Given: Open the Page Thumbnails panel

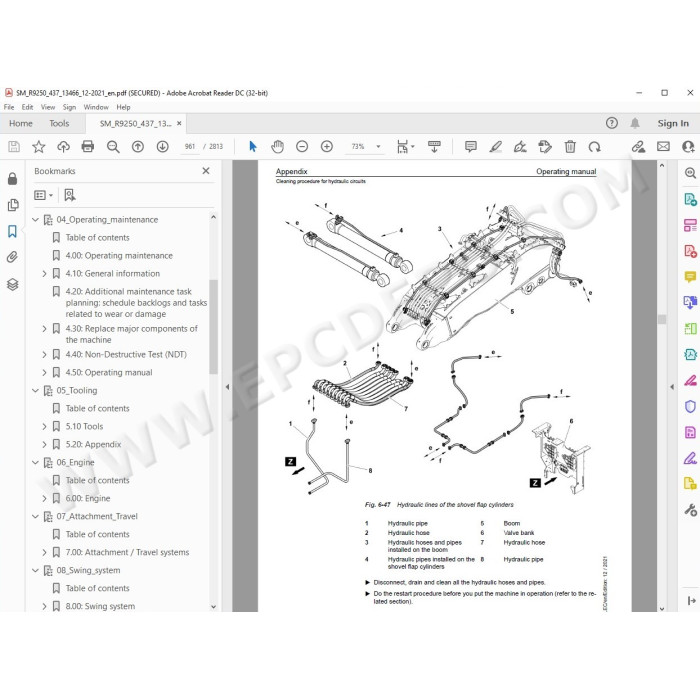Looking at the screenshot, I should pyautogui.click(x=13, y=205).
